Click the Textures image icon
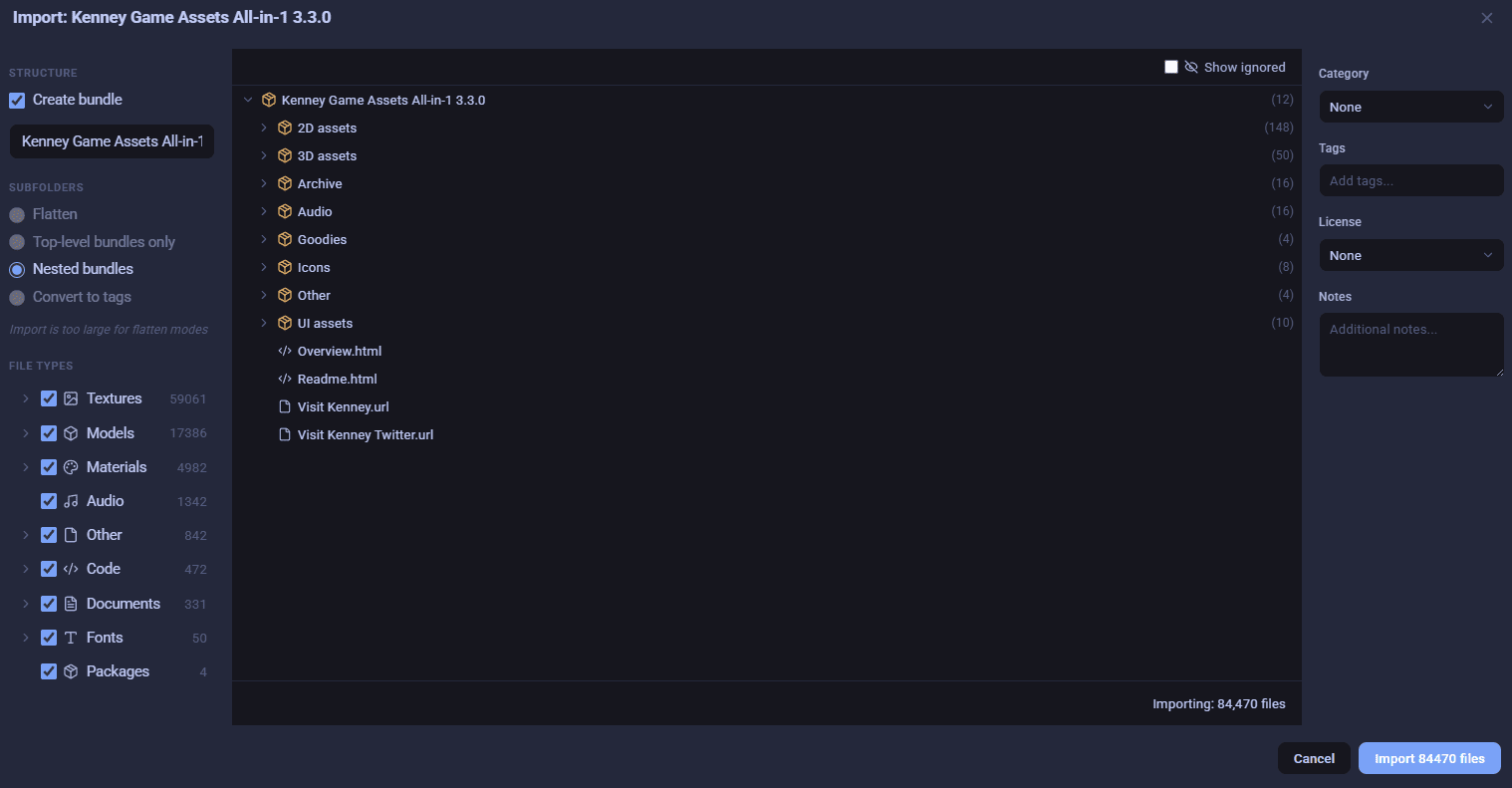This screenshot has width=1512, height=788. [x=70, y=397]
